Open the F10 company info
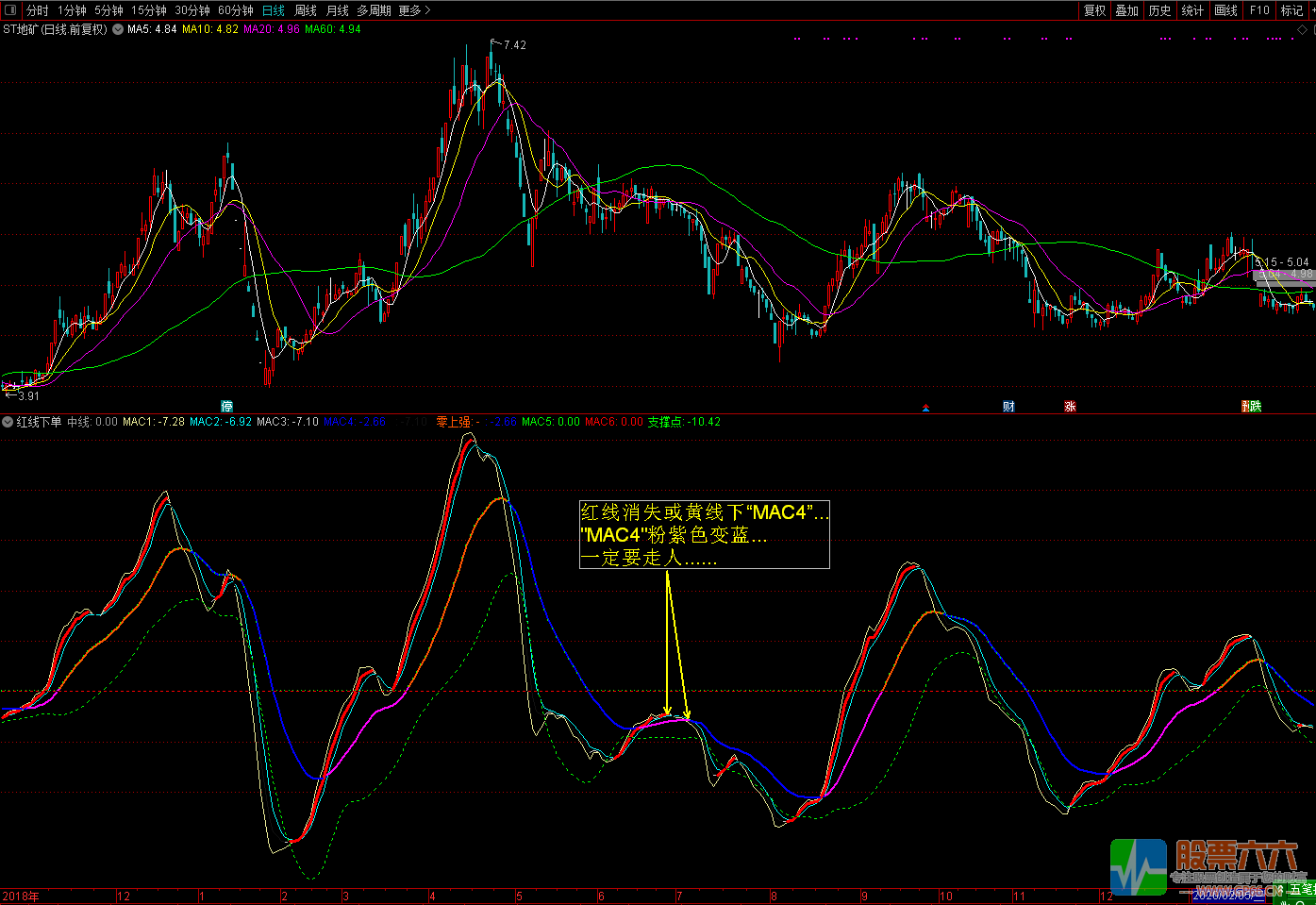Viewport: 1316px width, 905px height. 1259,10
